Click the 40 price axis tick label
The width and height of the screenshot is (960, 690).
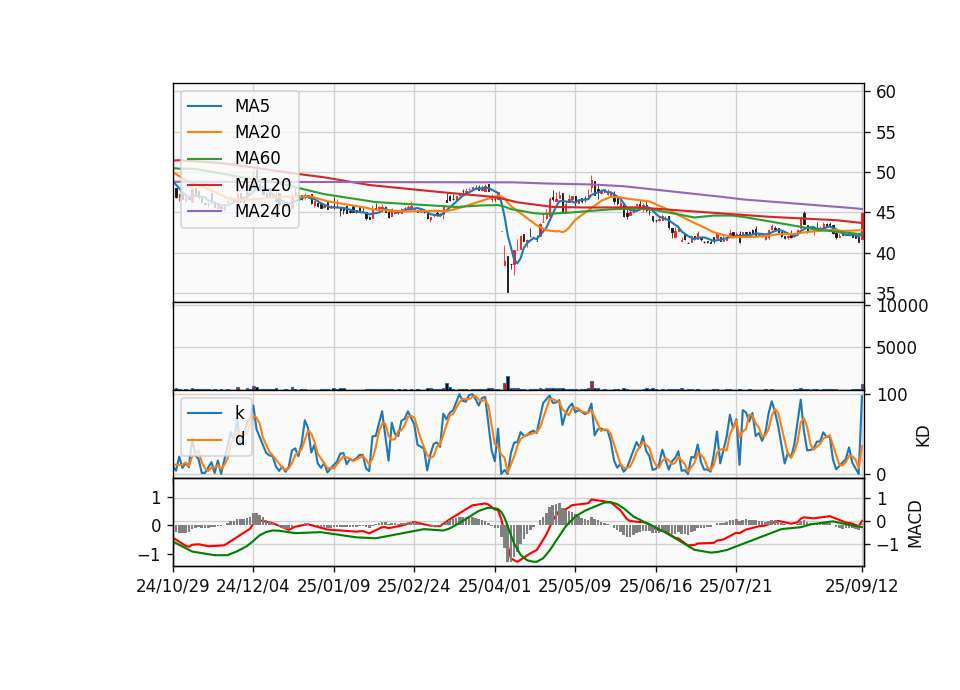(886, 253)
